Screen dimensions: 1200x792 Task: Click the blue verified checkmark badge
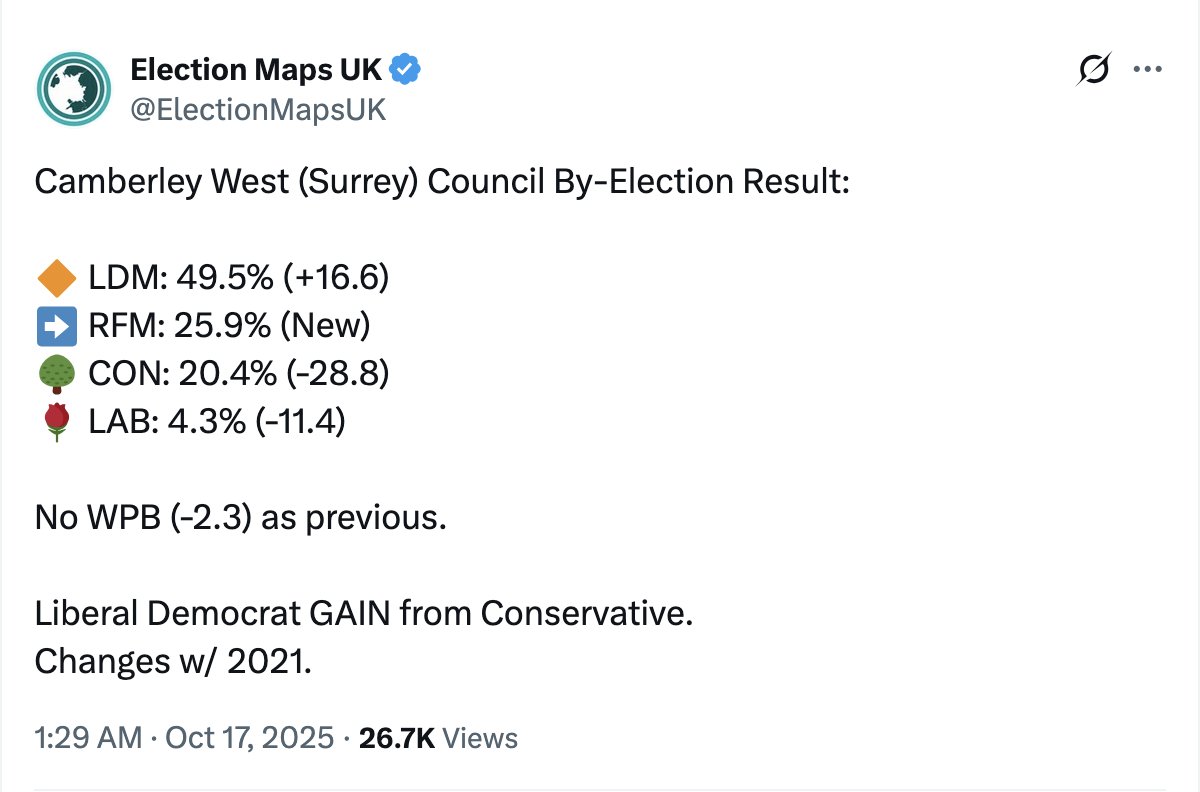tap(405, 69)
